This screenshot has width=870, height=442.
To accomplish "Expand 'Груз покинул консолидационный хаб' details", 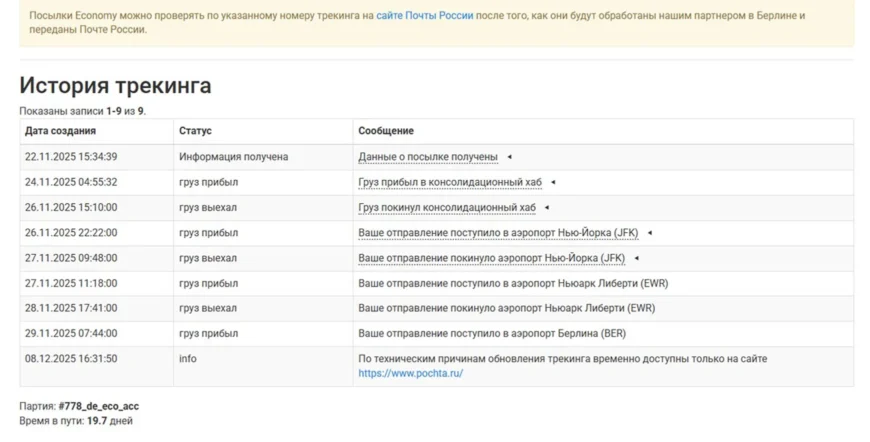I will tap(446, 207).
